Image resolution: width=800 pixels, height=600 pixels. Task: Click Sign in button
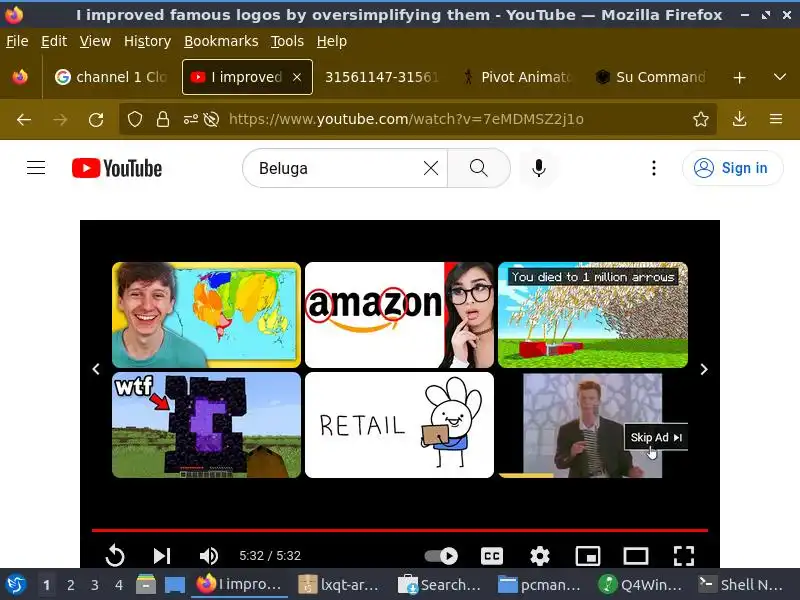click(x=732, y=168)
